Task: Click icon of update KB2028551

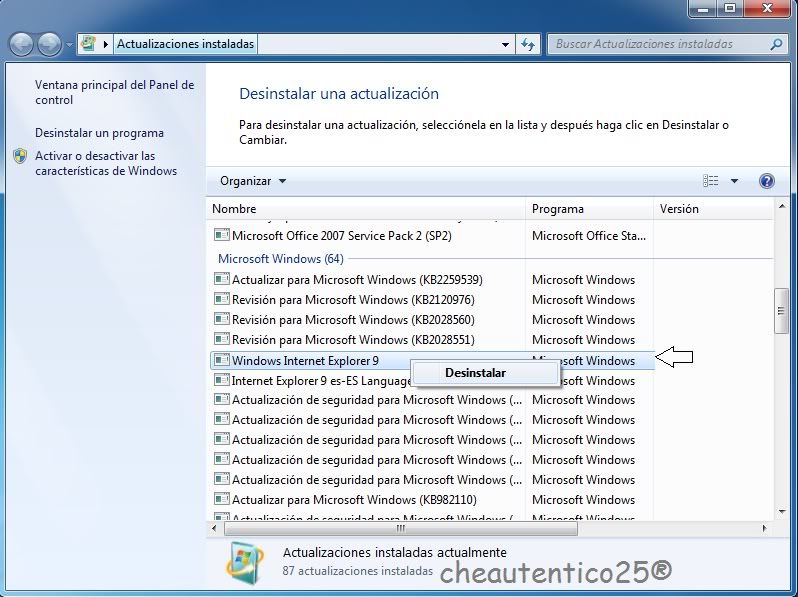Action: 221,339
